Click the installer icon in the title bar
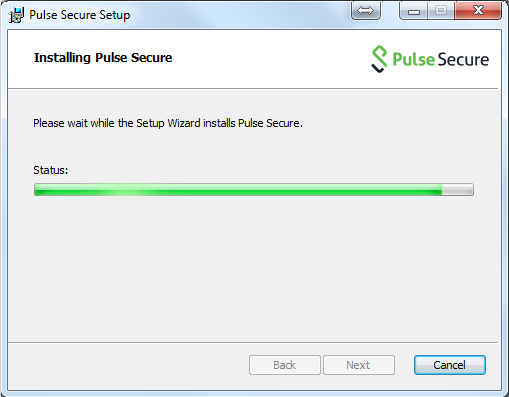 16,15
